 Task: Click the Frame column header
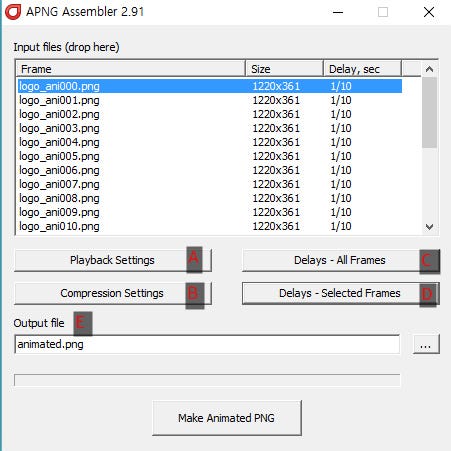(x=131, y=69)
